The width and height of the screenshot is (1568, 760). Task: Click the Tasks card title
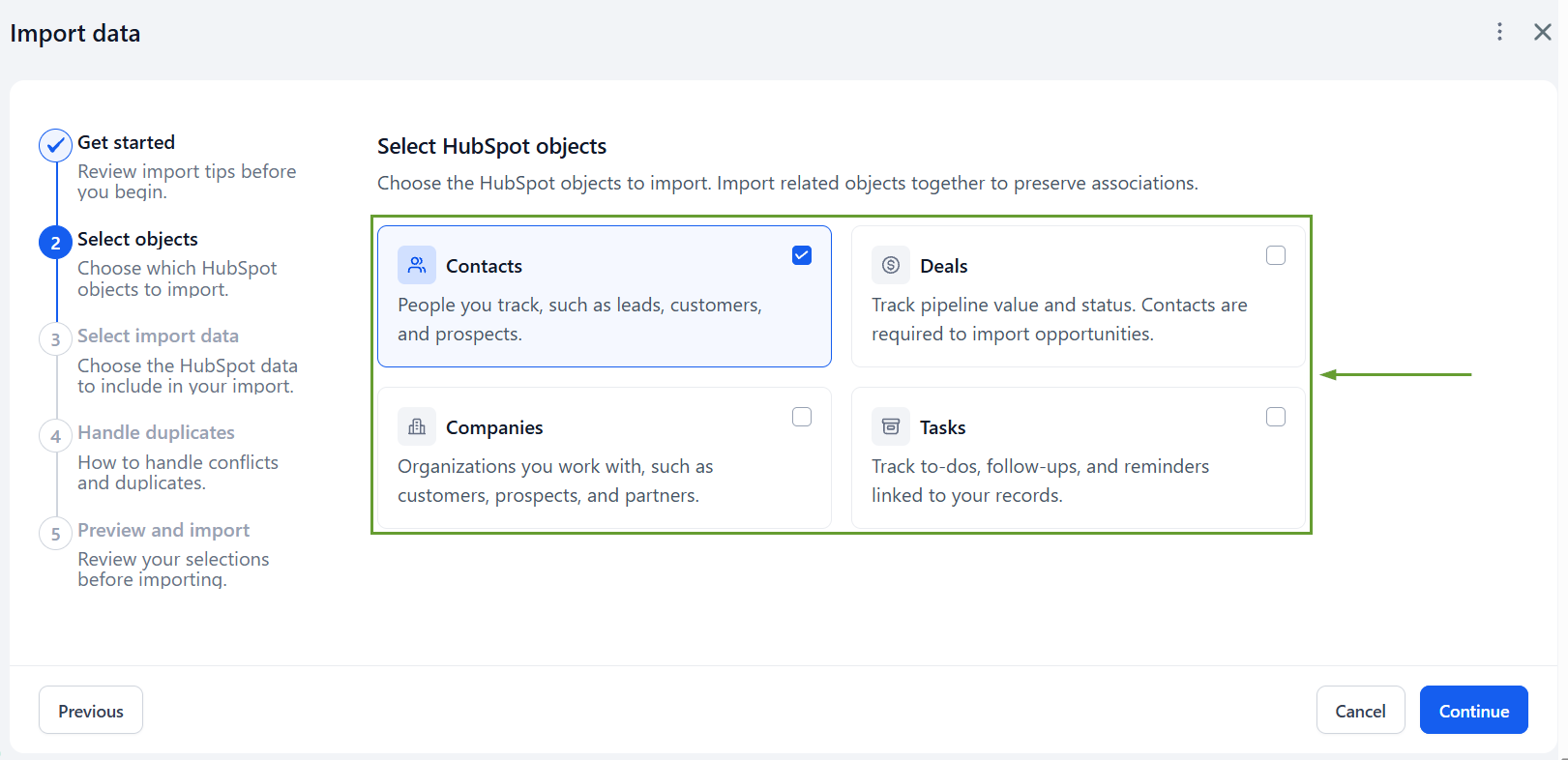pyautogui.click(x=942, y=427)
